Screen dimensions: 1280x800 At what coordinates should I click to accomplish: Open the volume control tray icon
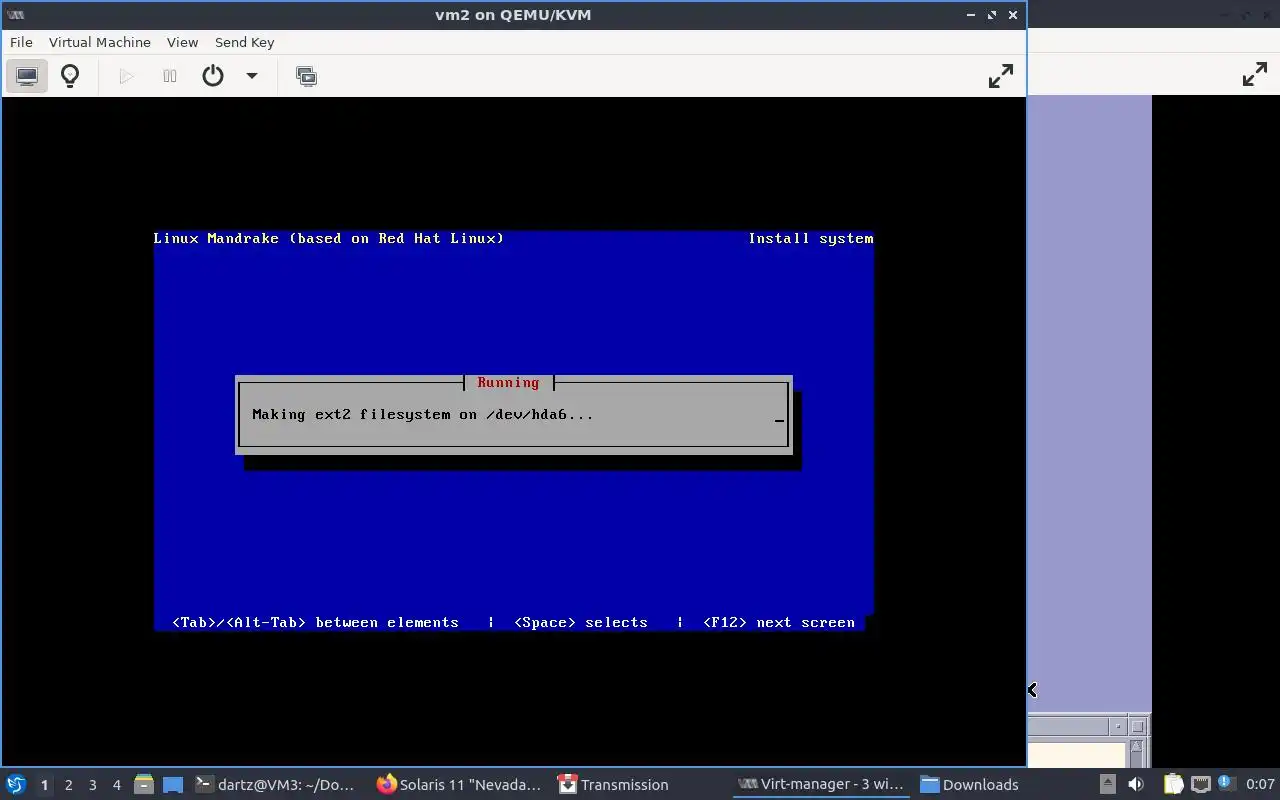(x=1136, y=785)
